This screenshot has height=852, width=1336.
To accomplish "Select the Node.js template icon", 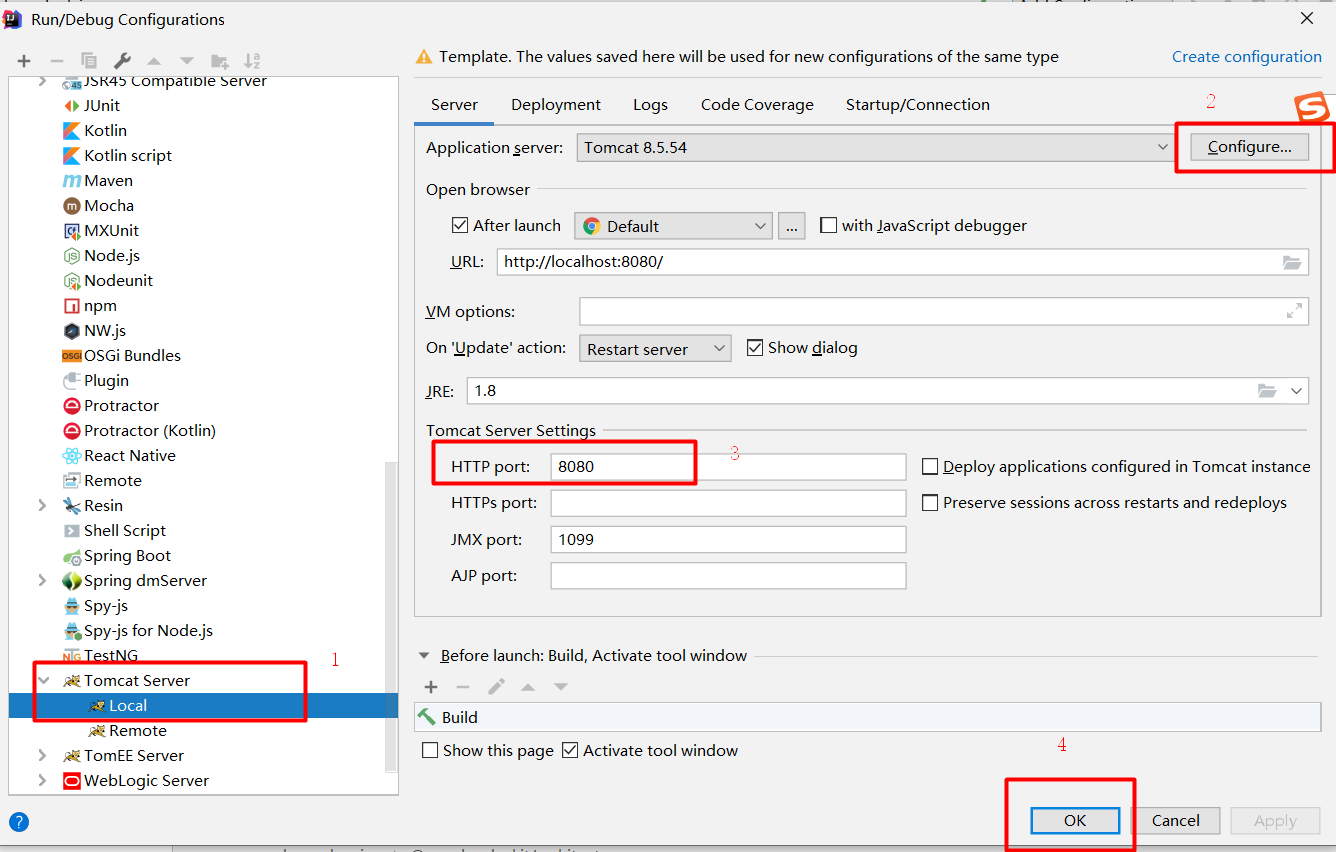I will (x=72, y=255).
